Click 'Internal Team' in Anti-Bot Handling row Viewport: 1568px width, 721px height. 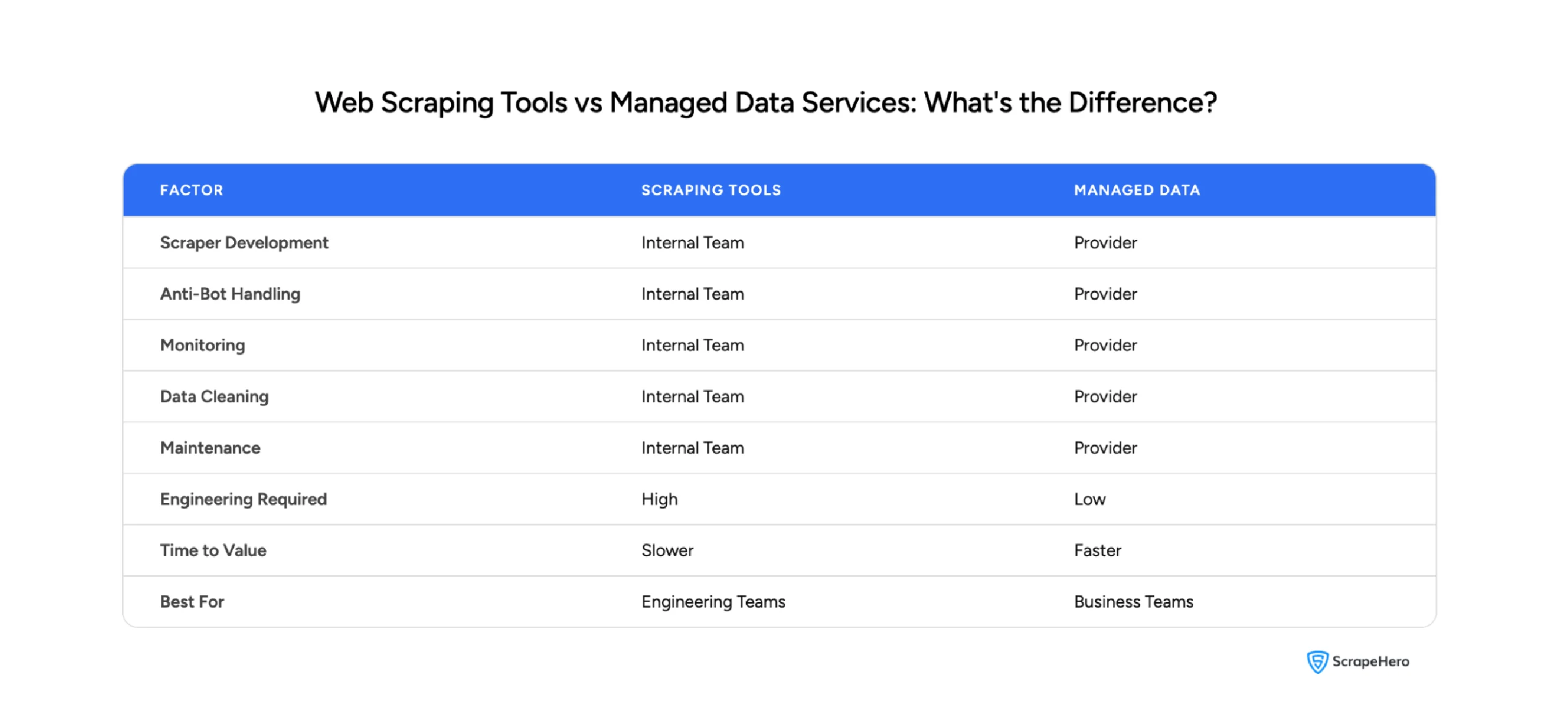[692, 294]
